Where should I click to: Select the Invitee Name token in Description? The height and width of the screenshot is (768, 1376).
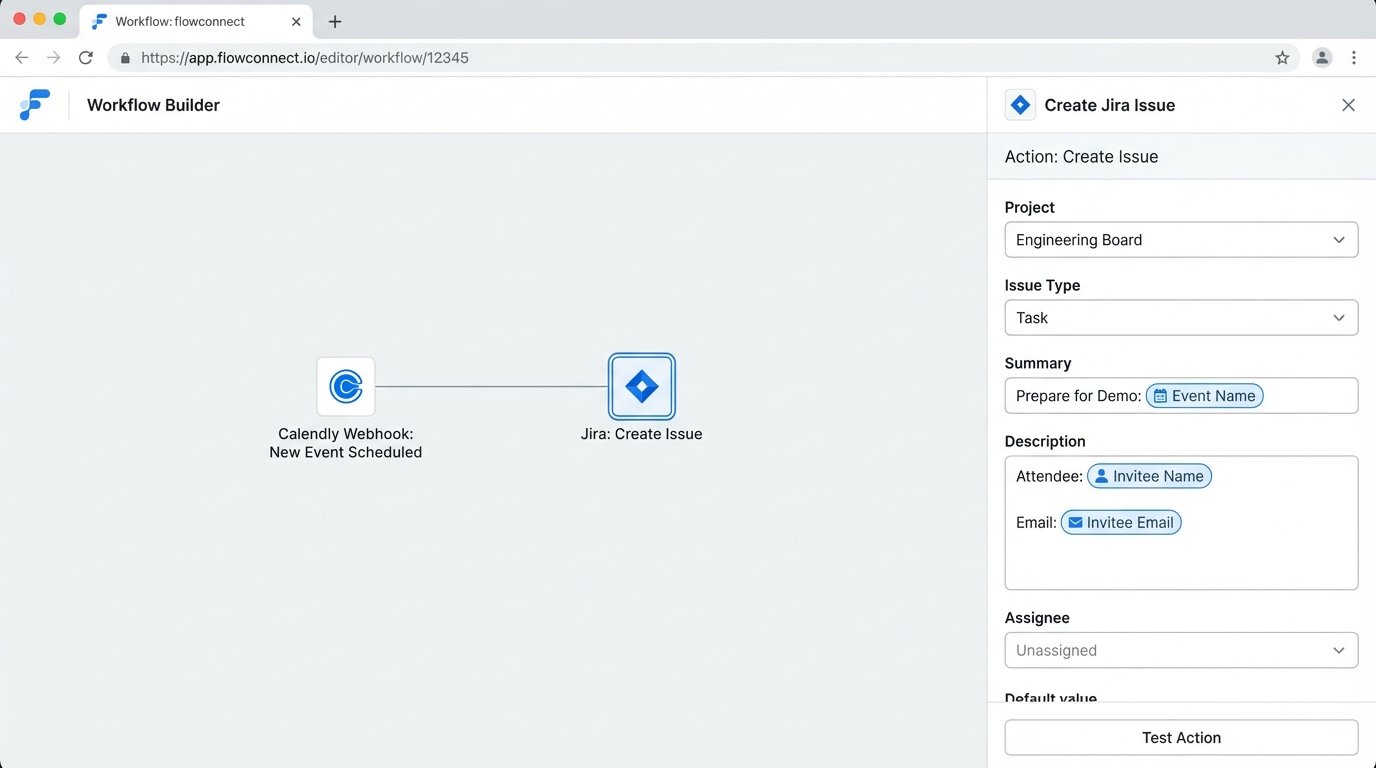point(1149,476)
